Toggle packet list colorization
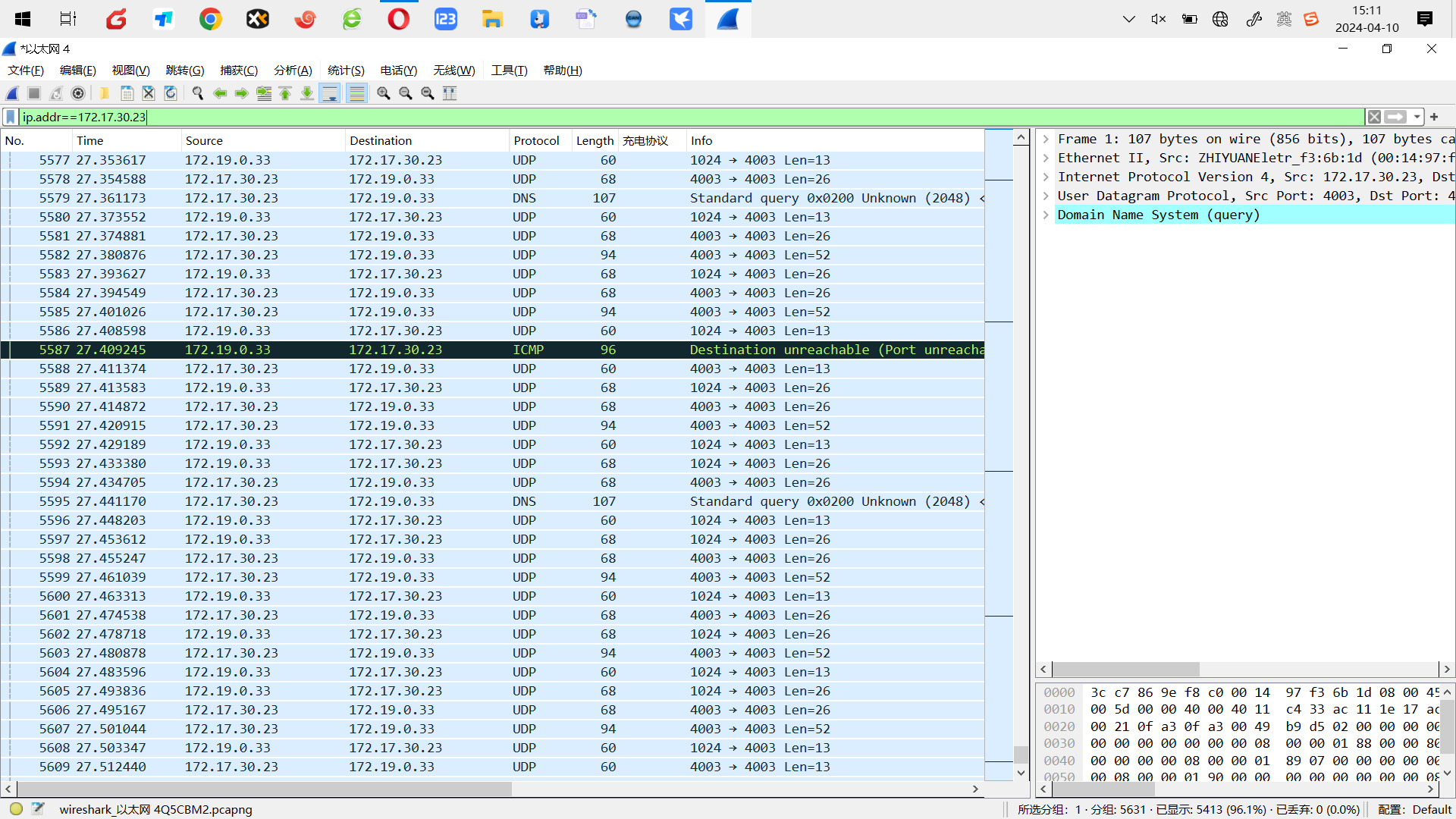This screenshot has height=819, width=1456. point(356,93)
